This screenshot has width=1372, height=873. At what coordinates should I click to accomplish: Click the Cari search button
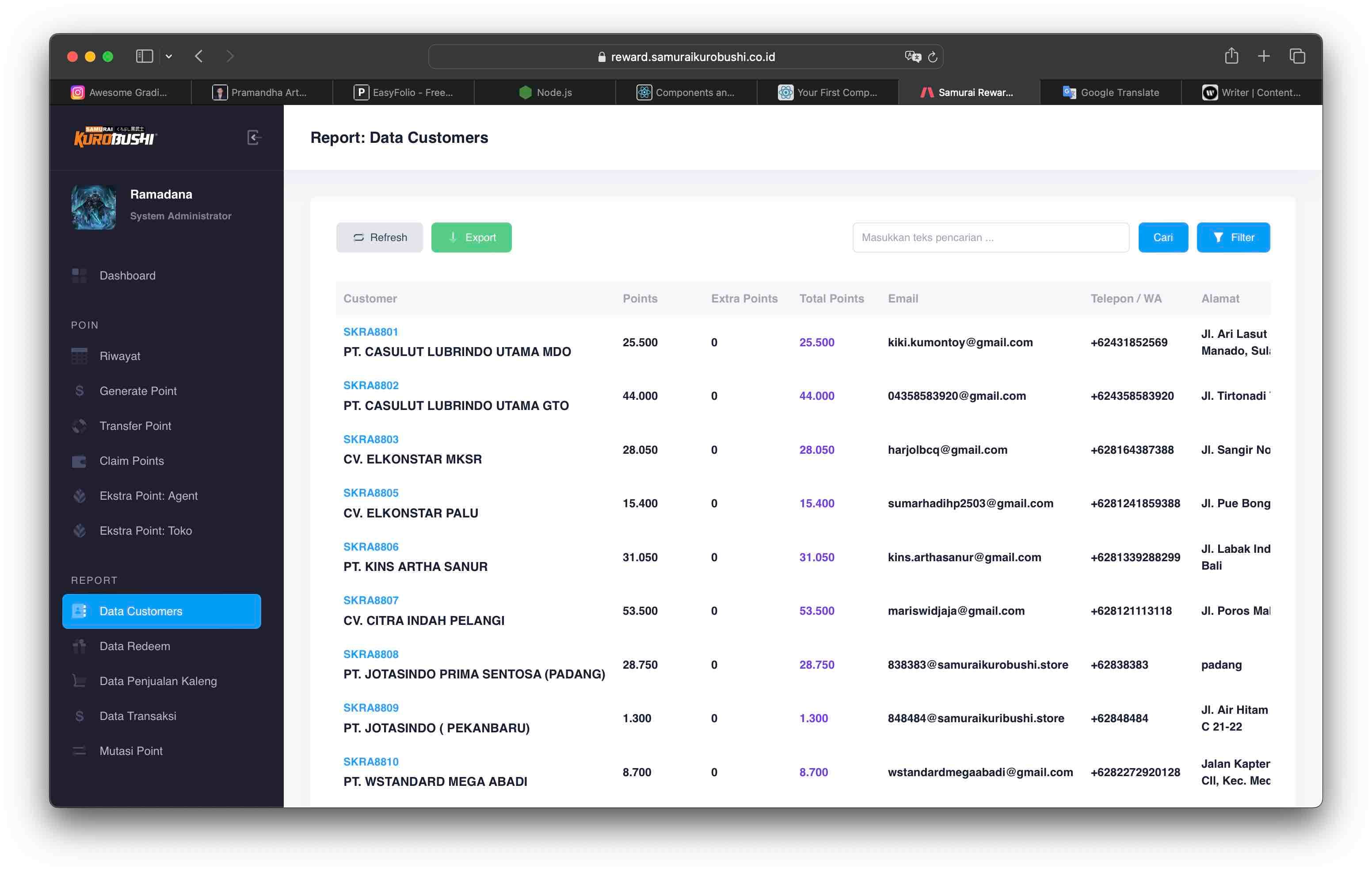(1163, 237)
